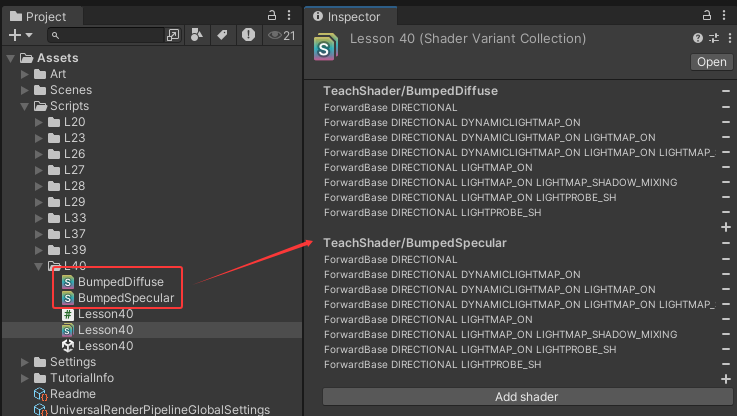Toggle the Inspector panel lock

[x=707, y=16]
